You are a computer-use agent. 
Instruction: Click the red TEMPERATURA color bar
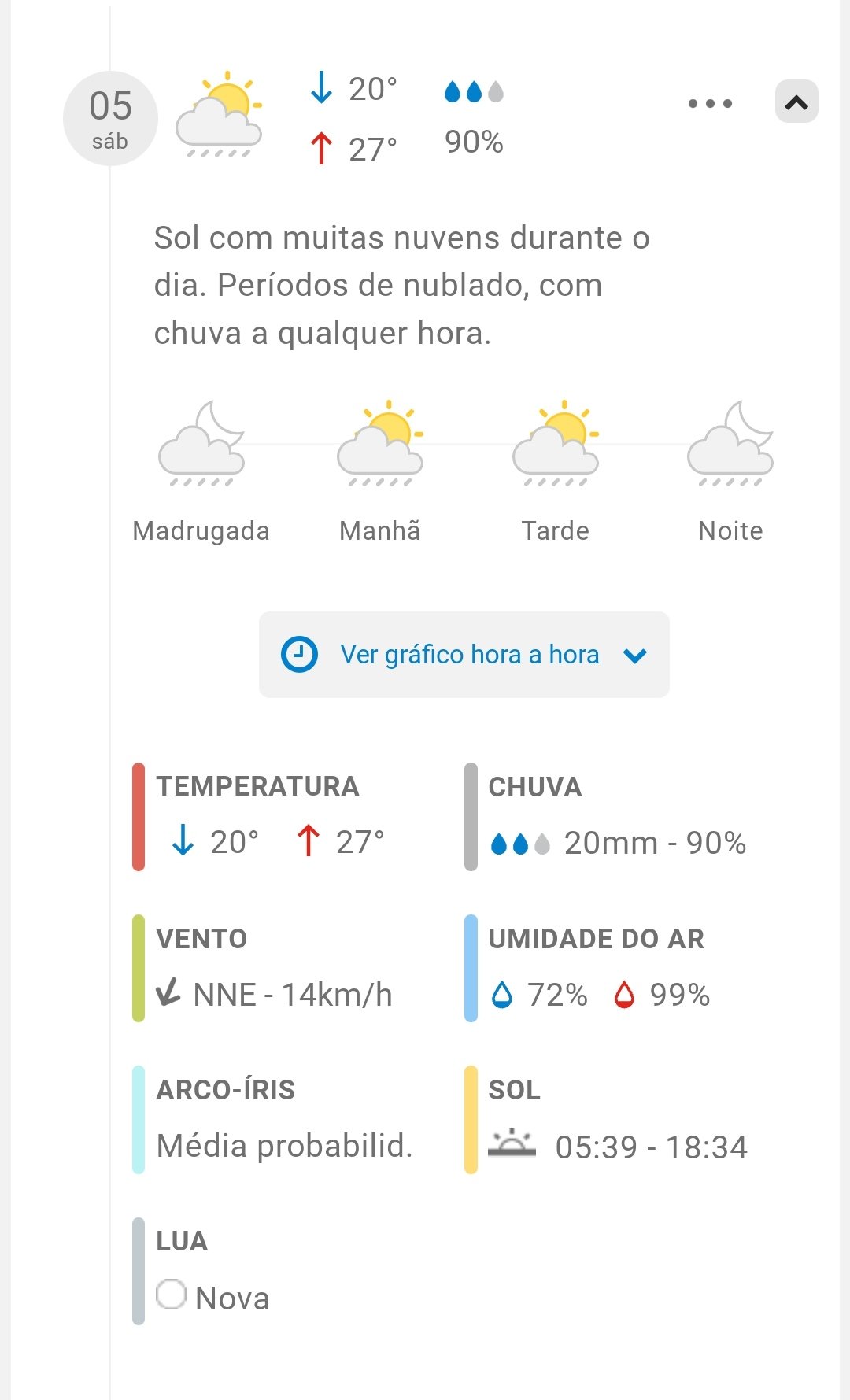click(139, 816)
